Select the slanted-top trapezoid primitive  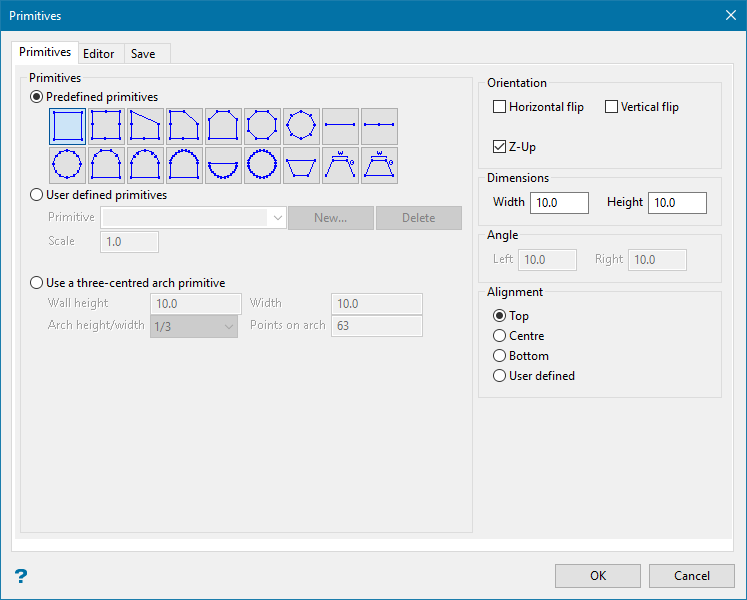146,126
